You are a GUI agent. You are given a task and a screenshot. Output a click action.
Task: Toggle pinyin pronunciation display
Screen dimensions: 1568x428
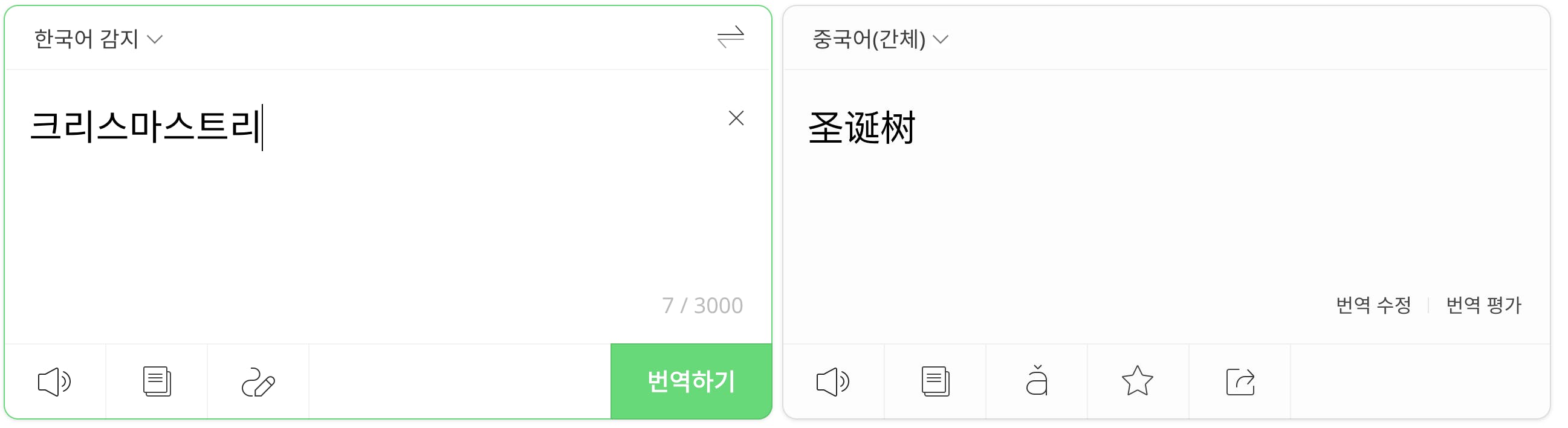(1037, 381)
